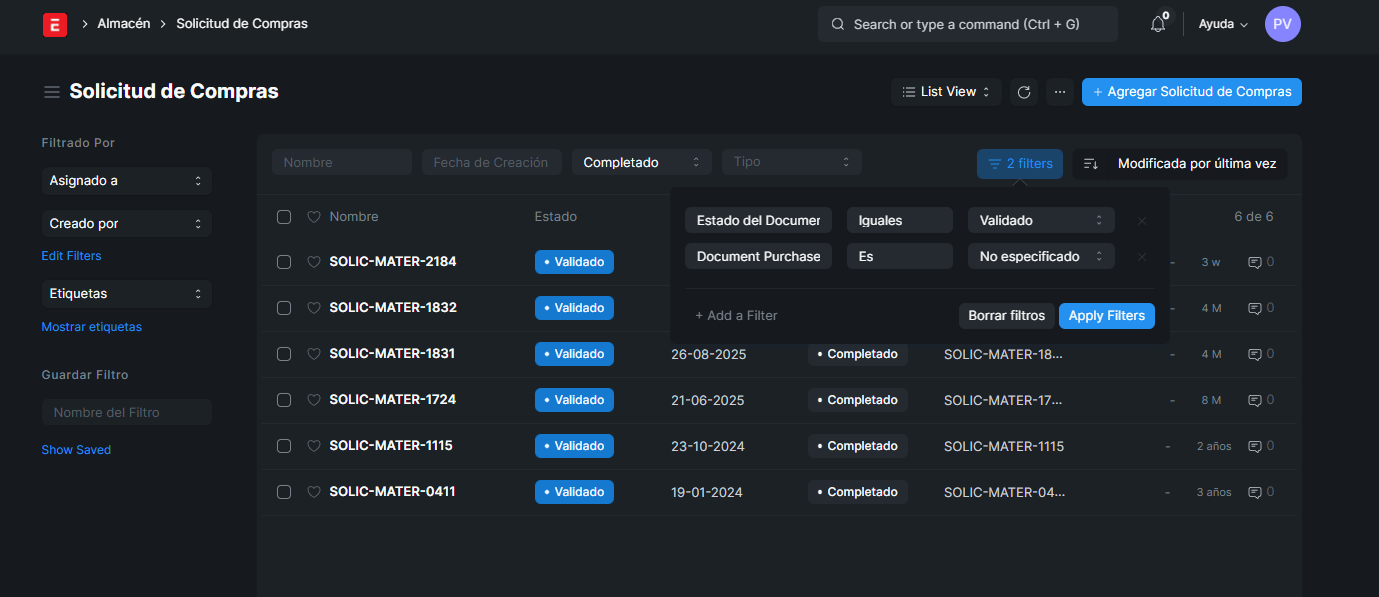The image size is (1379, 597).
Task: Open the Ayuda menu
Action: point(1223,24)
